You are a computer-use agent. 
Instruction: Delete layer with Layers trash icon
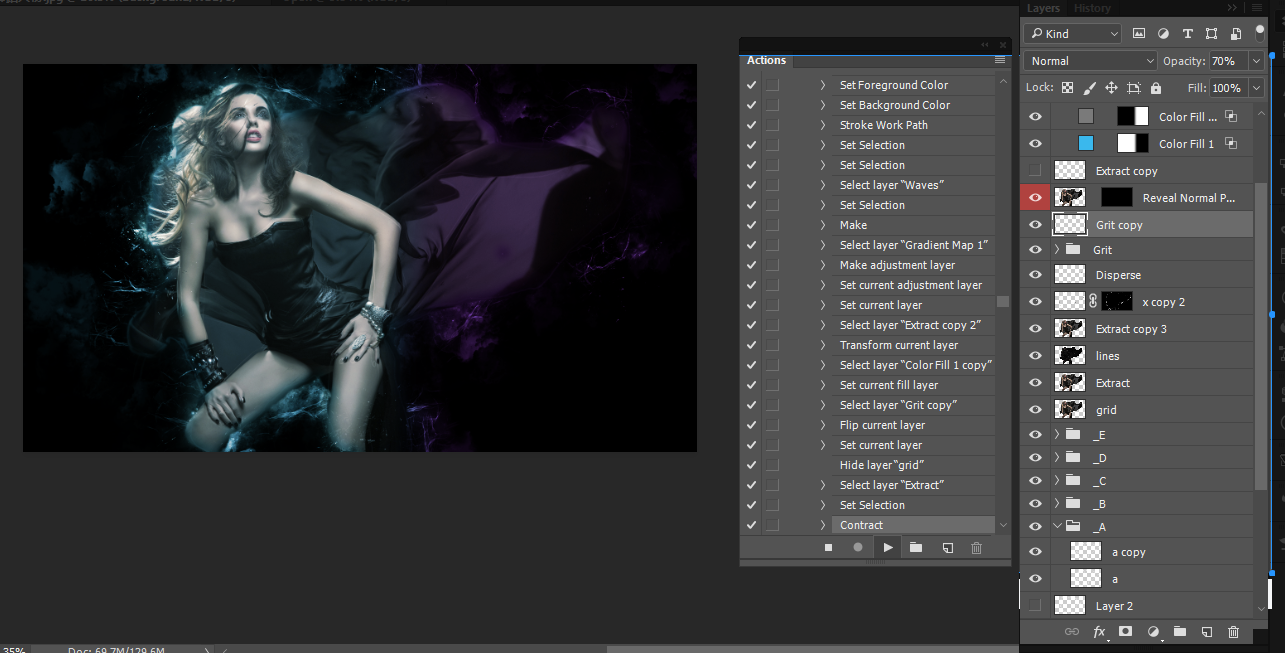point(1234,632)
